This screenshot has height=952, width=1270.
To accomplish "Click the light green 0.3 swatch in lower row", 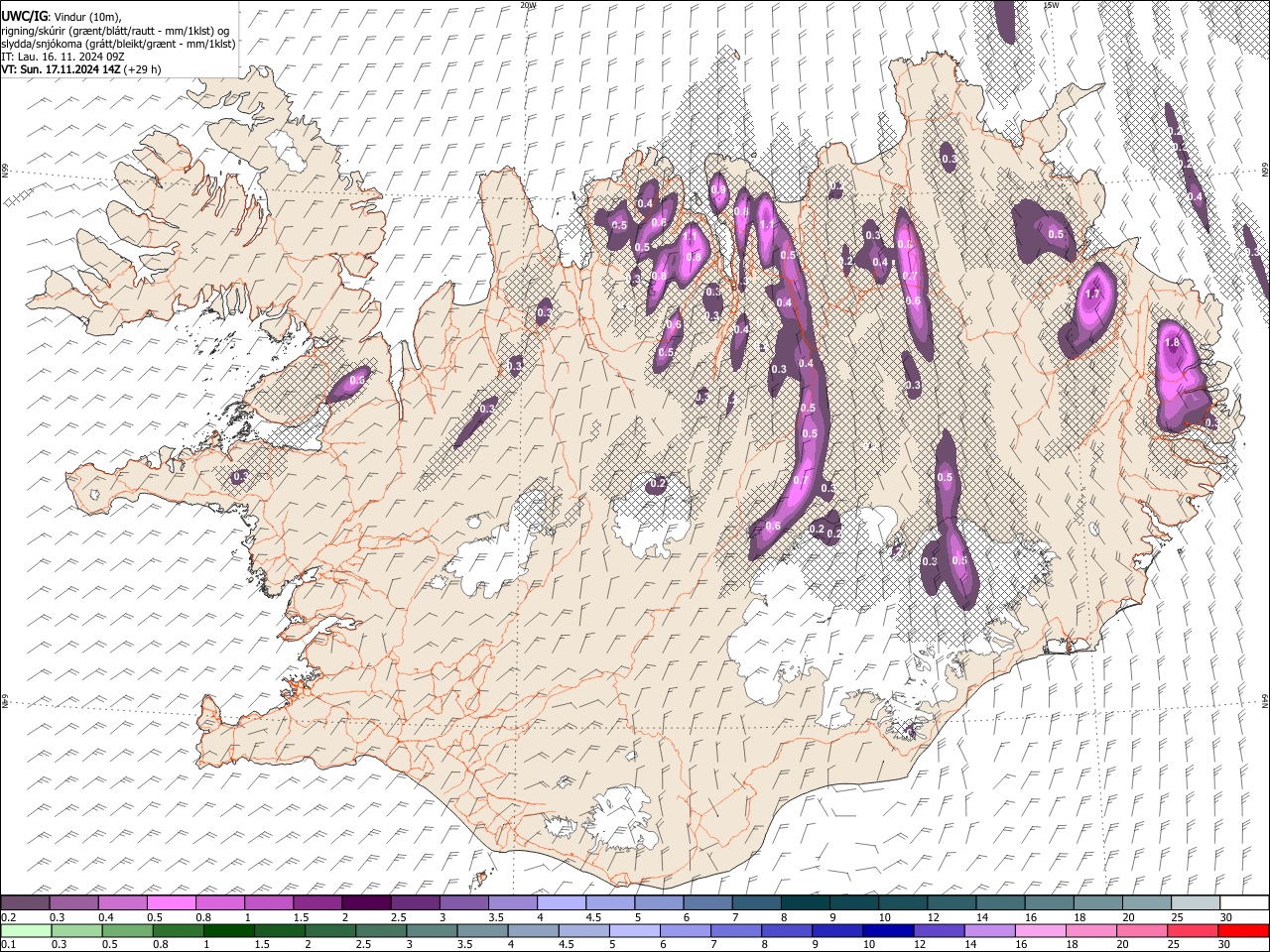I will tap(77, 930).
